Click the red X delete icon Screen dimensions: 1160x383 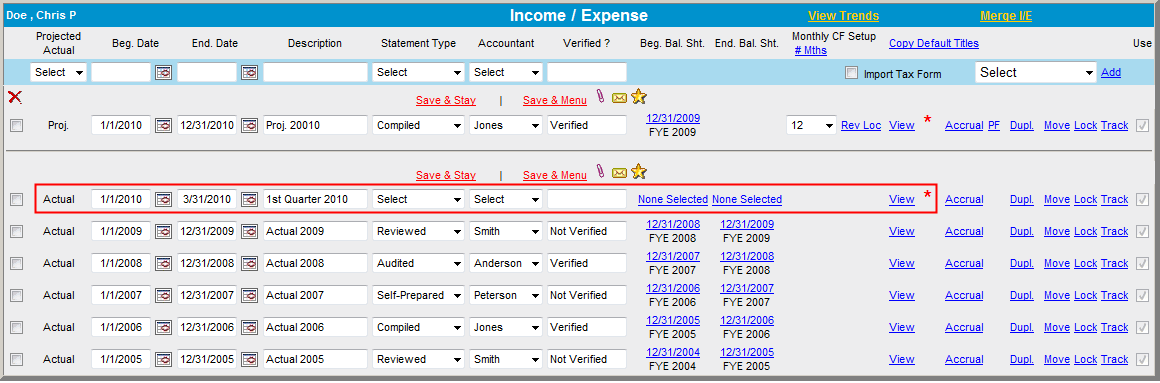tap(14, 97)
